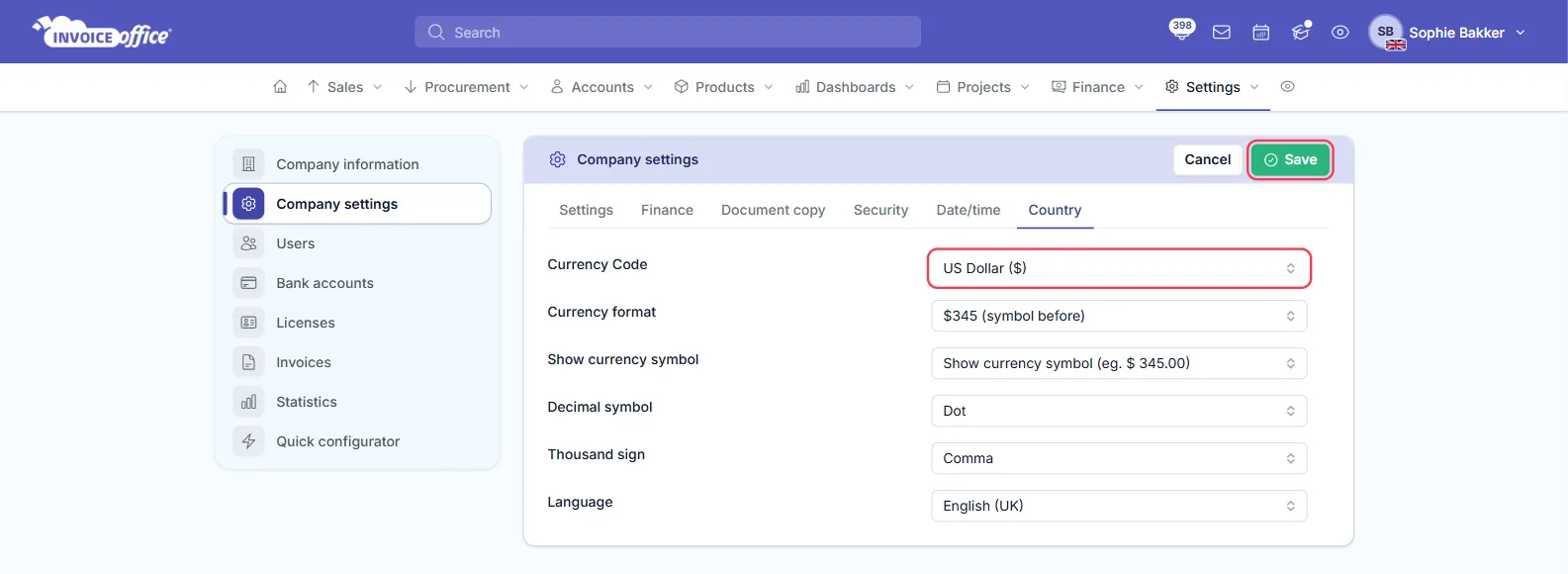Click the Company information building icon
This screenshot has height=574, width=1568.
pos(248,164)
